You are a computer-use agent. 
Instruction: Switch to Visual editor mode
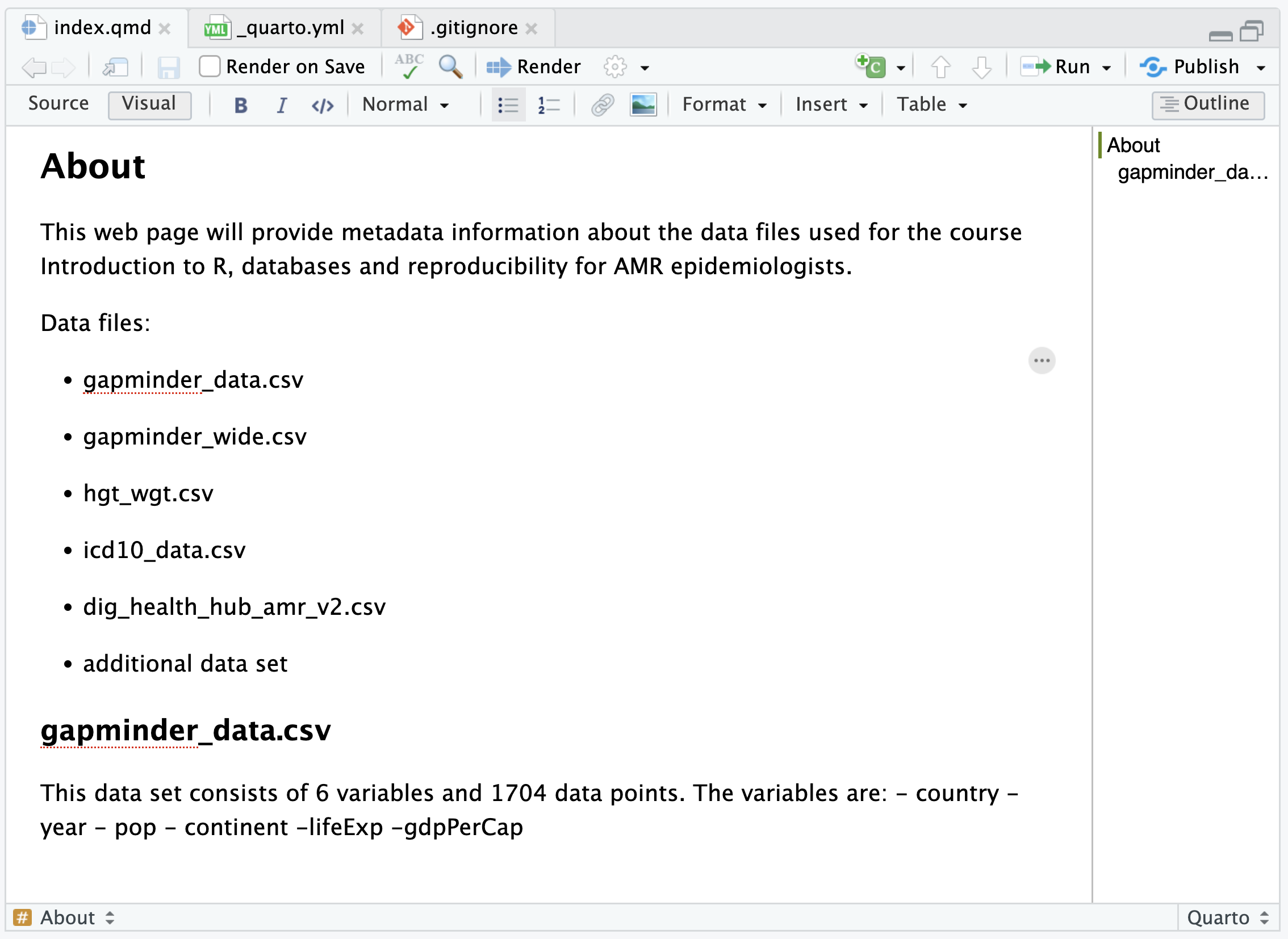click(x=149, y=104)
